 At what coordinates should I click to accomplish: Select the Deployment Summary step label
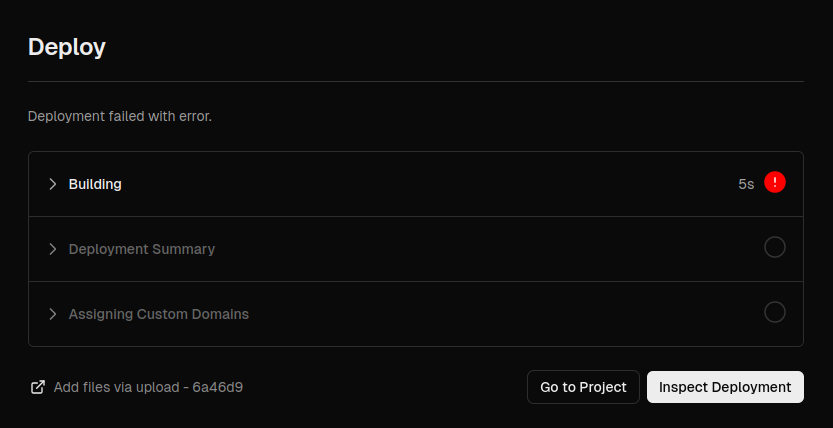tap(141, 249)
